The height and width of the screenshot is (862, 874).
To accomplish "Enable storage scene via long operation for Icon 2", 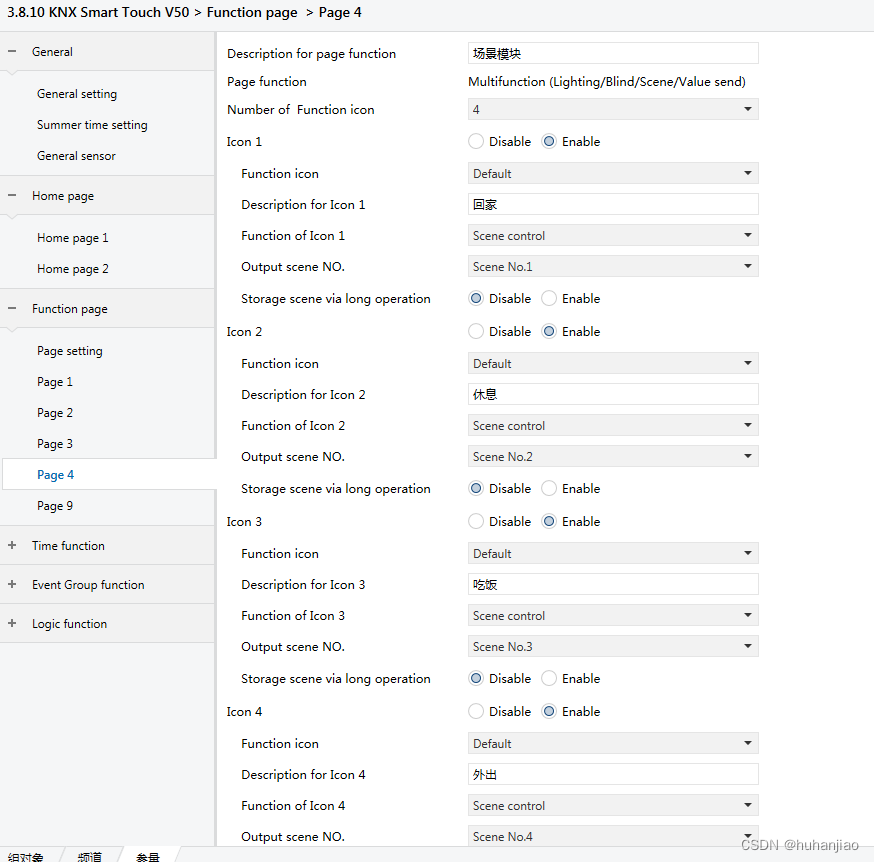I will click(549, 489).
